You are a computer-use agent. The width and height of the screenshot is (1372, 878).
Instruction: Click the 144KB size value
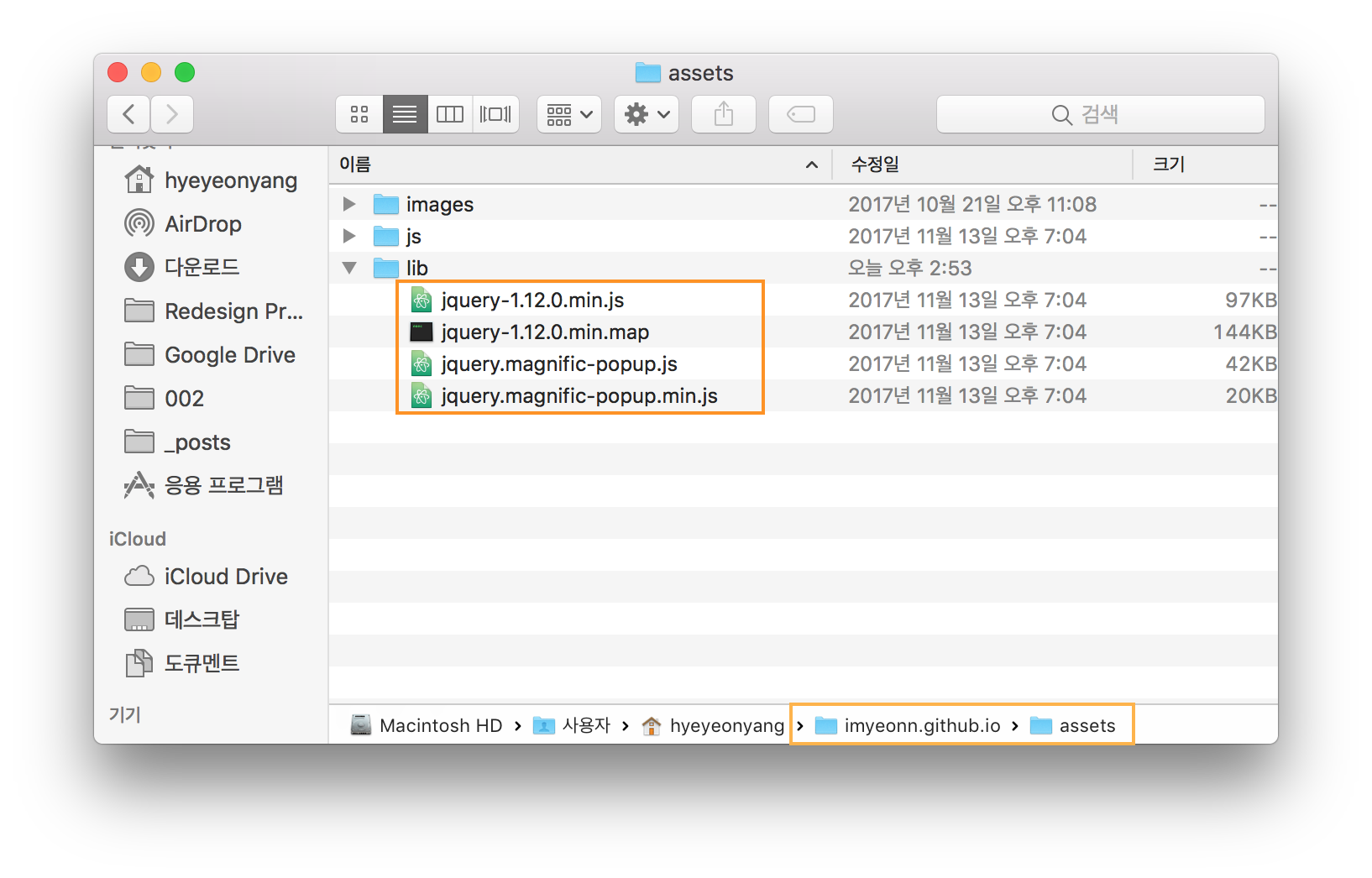coord(1244,332)
